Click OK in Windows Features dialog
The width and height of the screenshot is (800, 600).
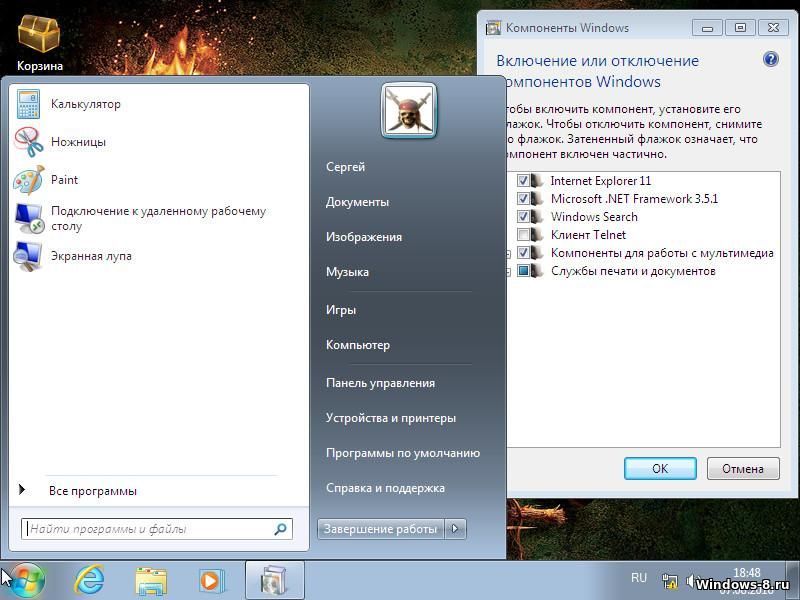(660, 468)
